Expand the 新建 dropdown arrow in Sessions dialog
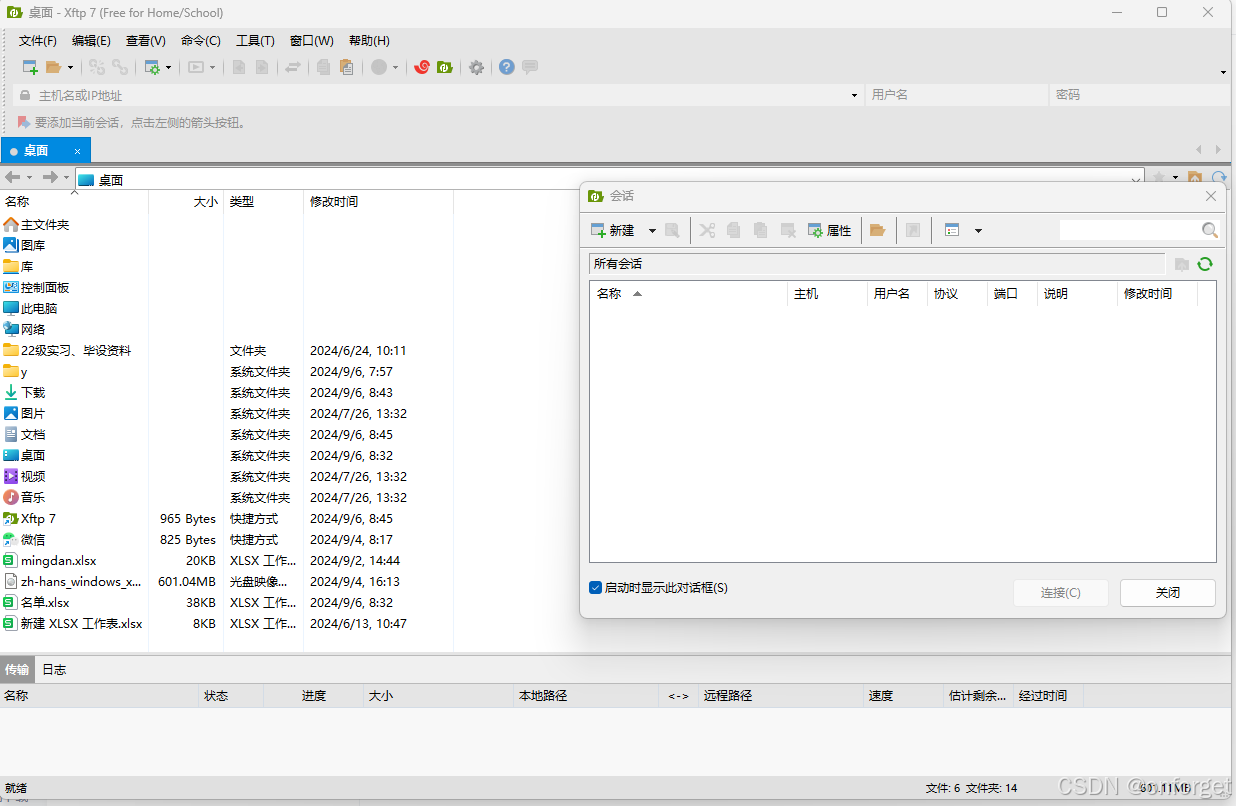 click(x=652, y=230)
